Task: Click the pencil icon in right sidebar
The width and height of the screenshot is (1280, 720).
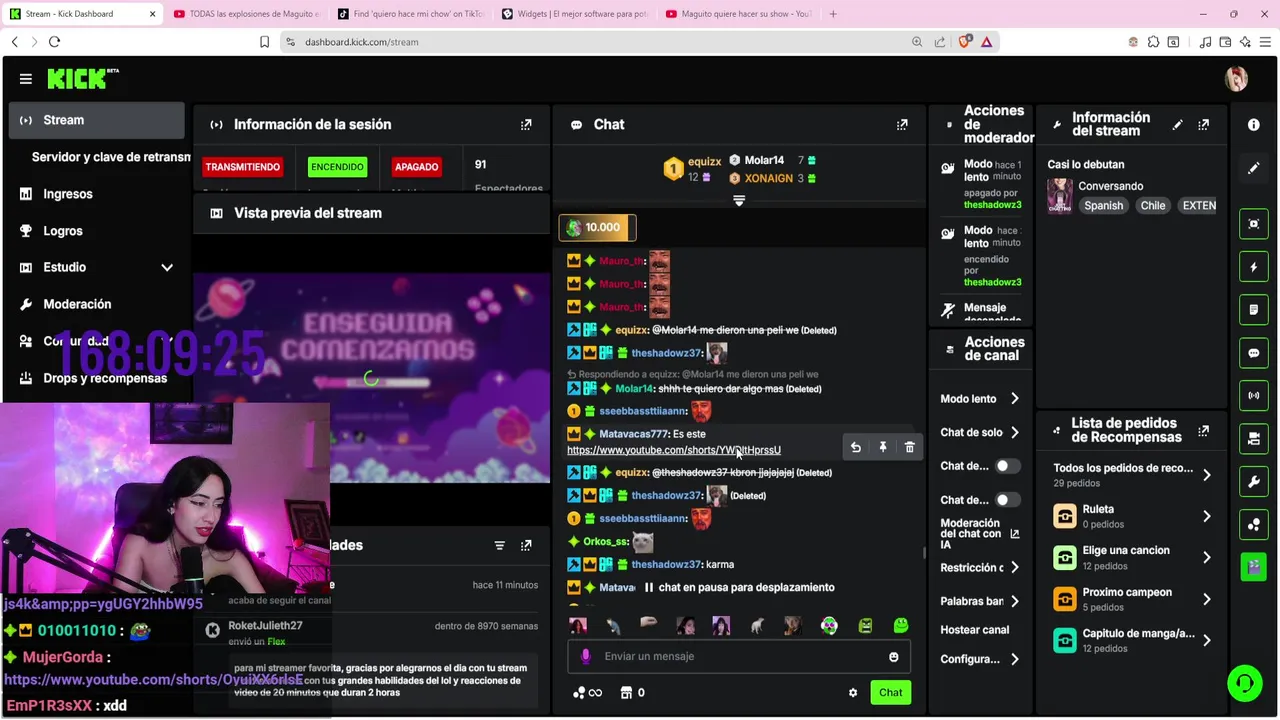Action: [x=1254, y=168]
